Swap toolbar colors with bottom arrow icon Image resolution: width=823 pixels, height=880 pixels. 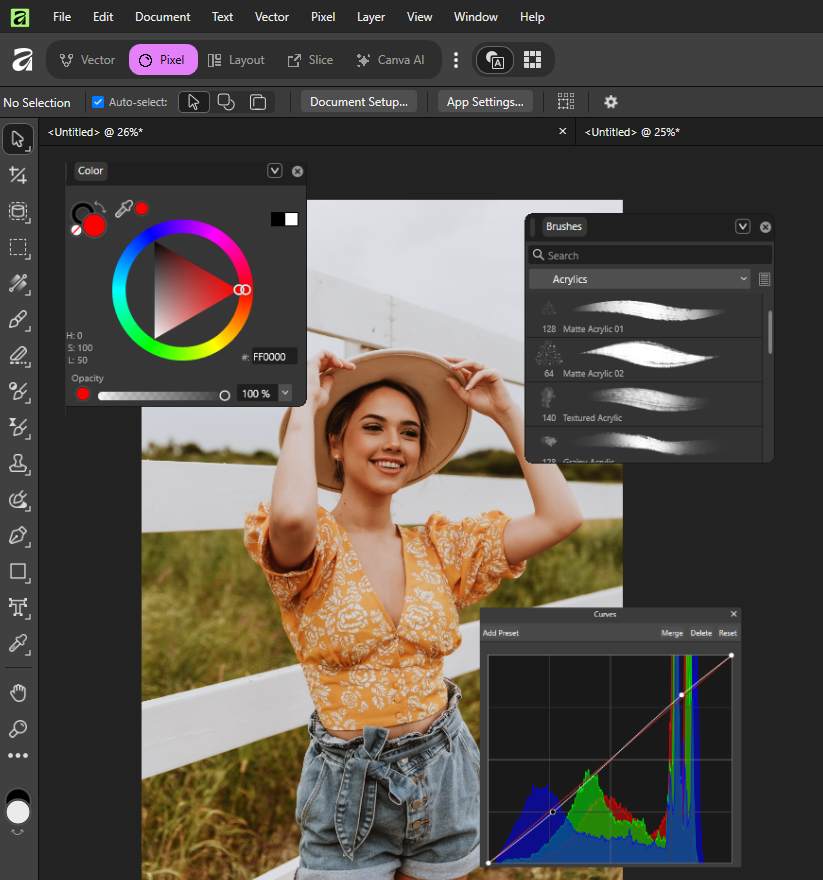tap(18, 832)
